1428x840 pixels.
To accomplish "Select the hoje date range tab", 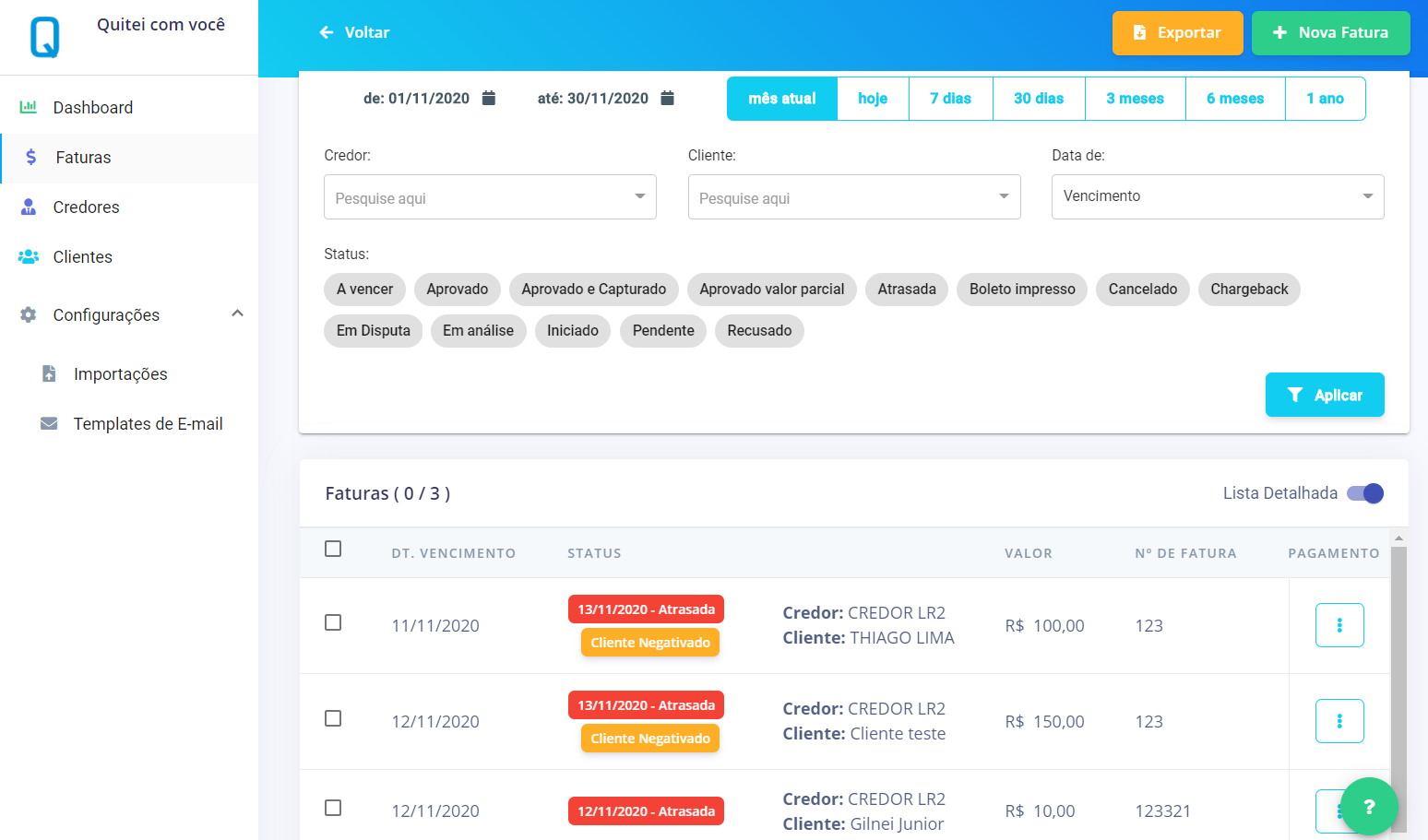I will click(x=873, y=99).
